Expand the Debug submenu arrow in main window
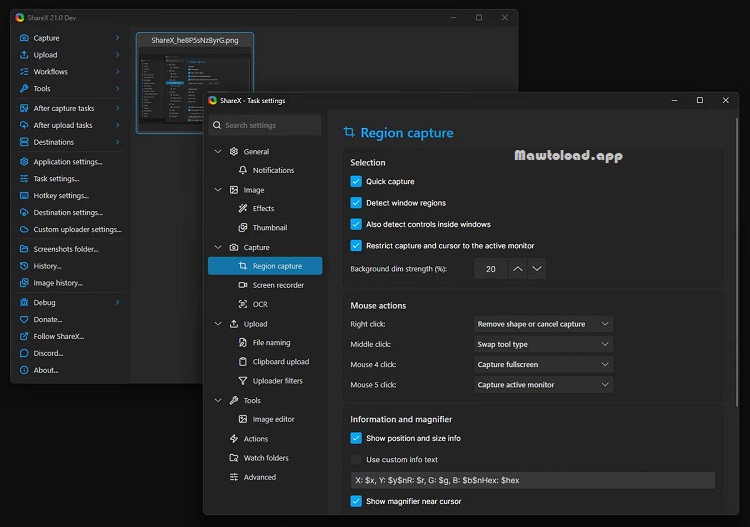750x527 pixels. click(117, 302)
